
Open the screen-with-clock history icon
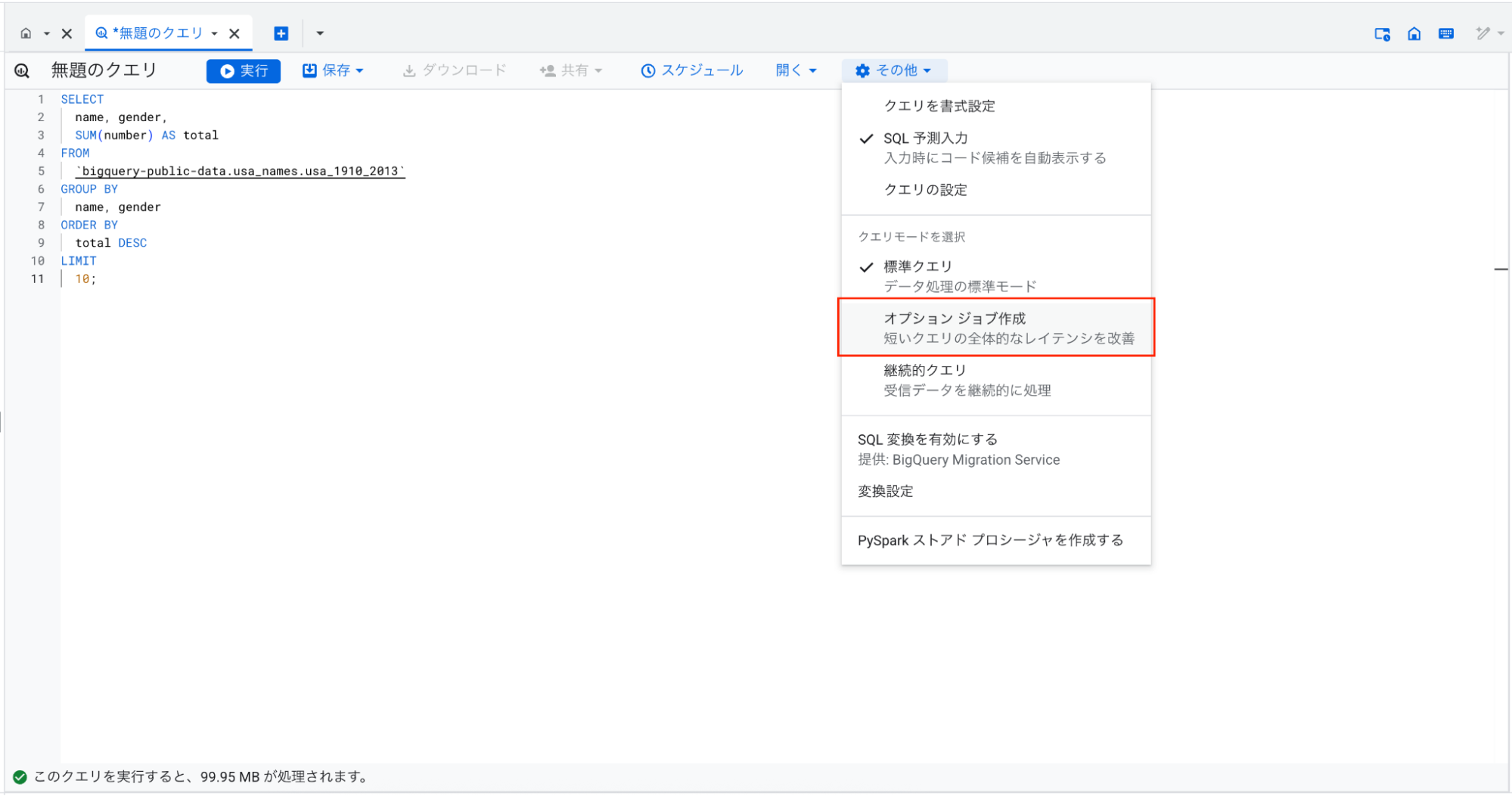(1382, 33)
